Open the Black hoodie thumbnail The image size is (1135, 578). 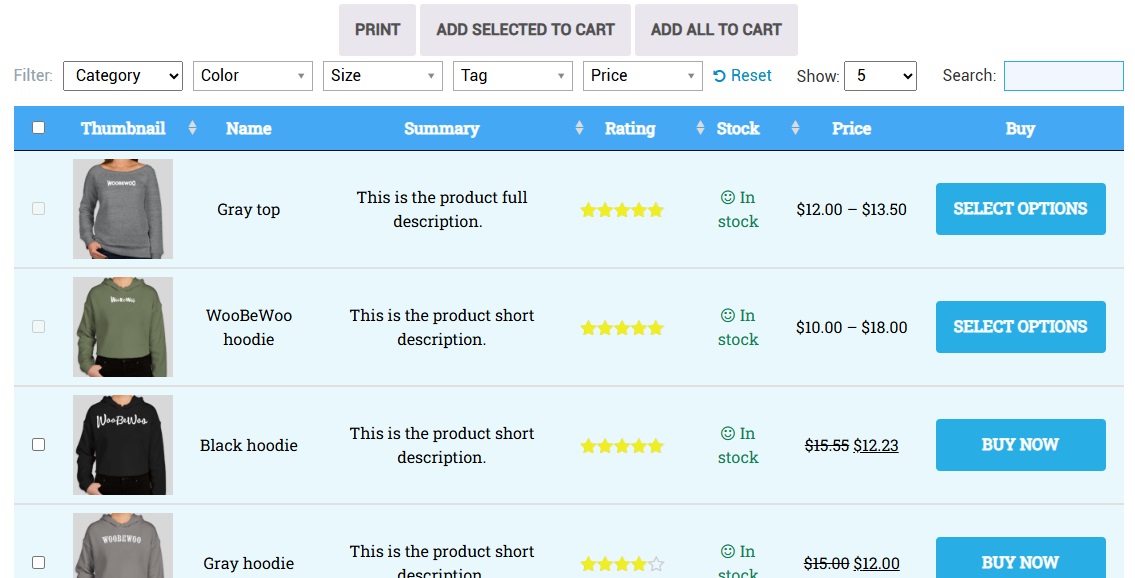123,445
